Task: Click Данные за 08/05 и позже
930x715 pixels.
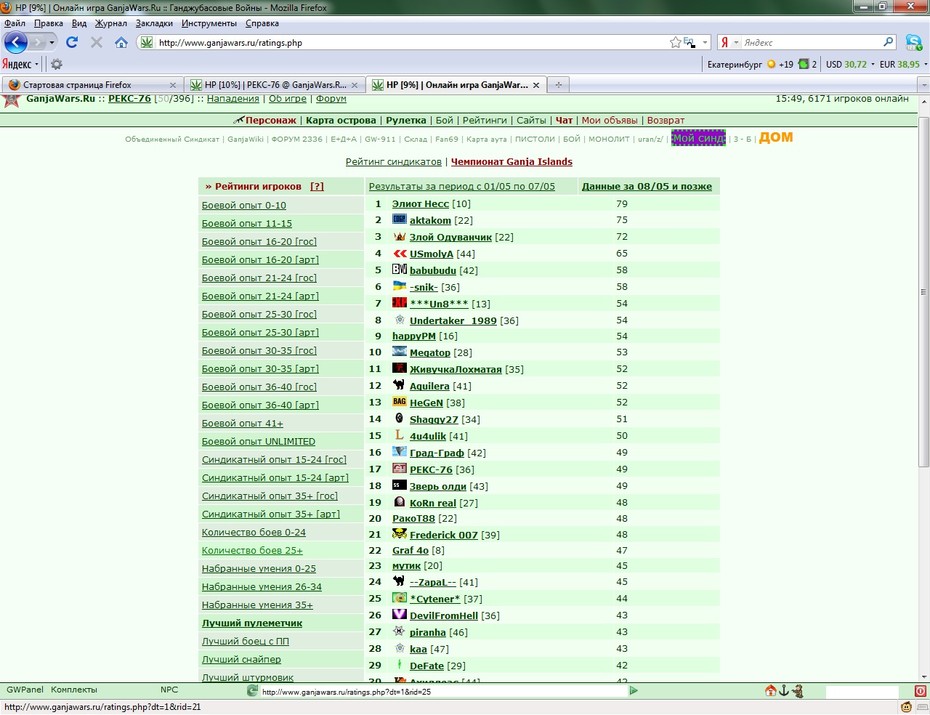Action: point(646,186)
